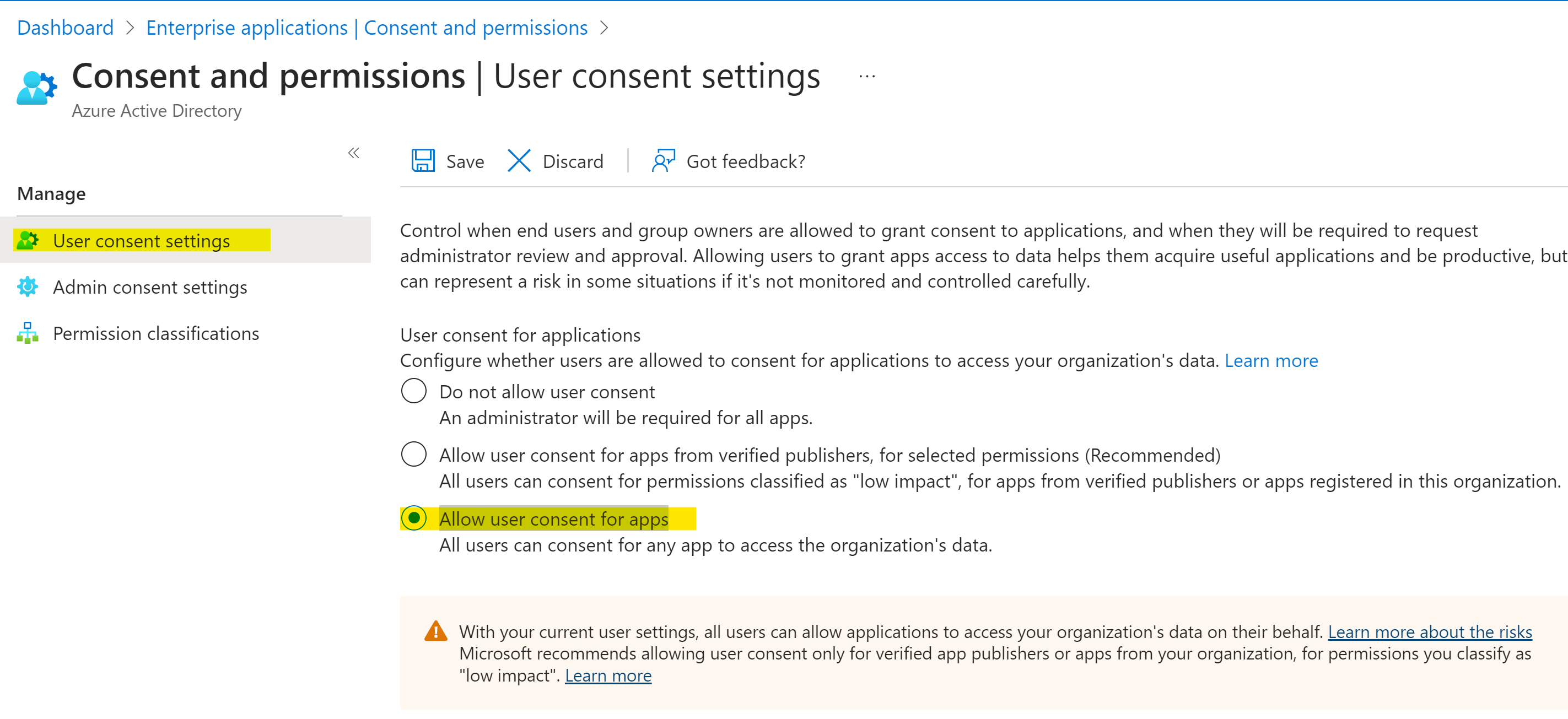Click the User consent for applications heading

point(520,335)
